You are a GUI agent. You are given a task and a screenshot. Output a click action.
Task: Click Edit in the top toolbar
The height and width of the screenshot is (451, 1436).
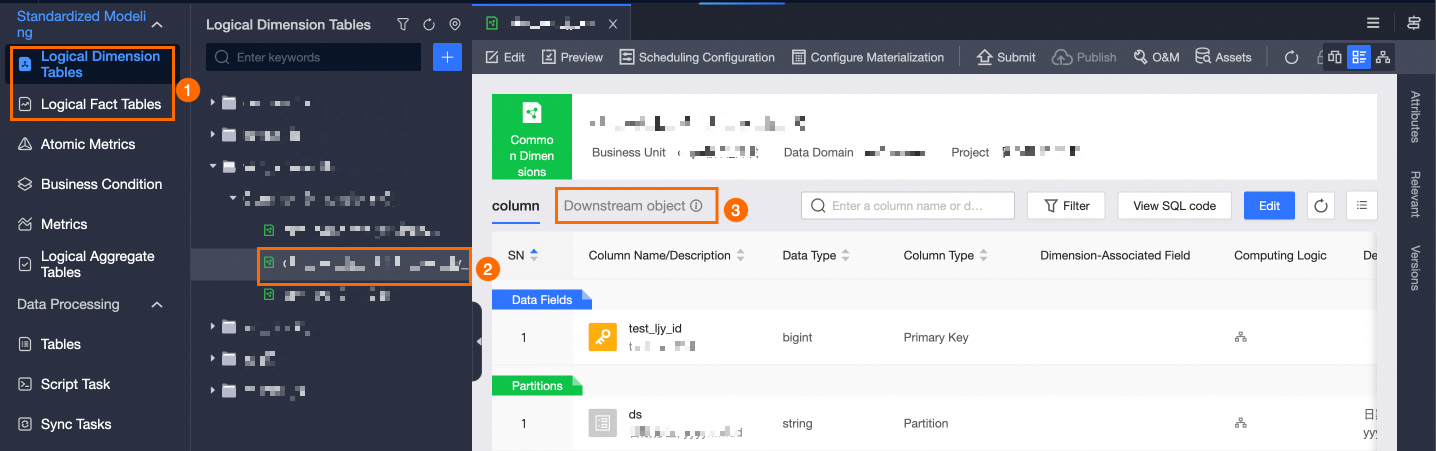[505, 57]
